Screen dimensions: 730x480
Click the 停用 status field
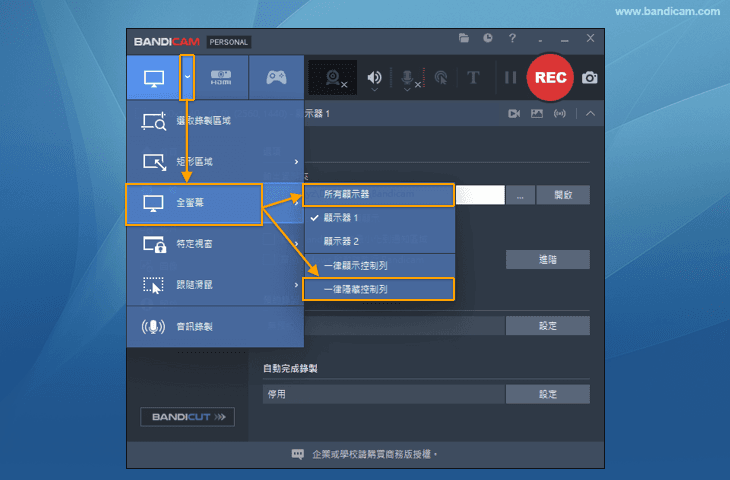pyautogui.click(x=384, y=394)
